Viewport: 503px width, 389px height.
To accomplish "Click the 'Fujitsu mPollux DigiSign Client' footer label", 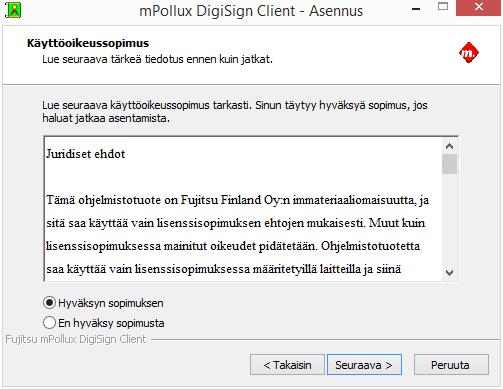I will point(76,339).
